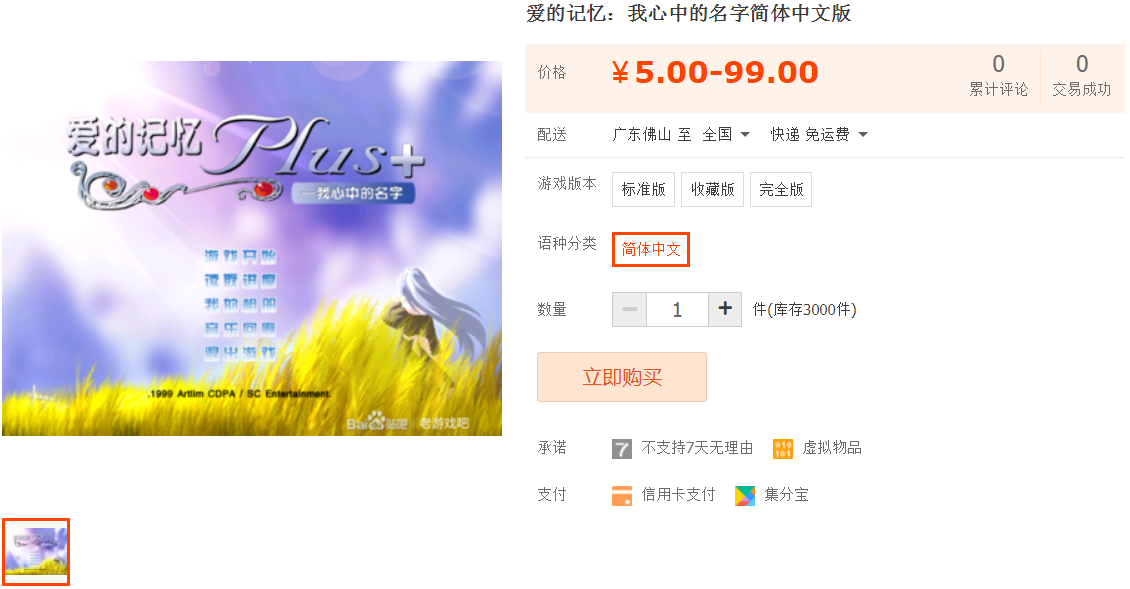Viewport: 1130px width, 589px height.
Task: Click the 立即购买 buy now button
Action: coord(622,377)
